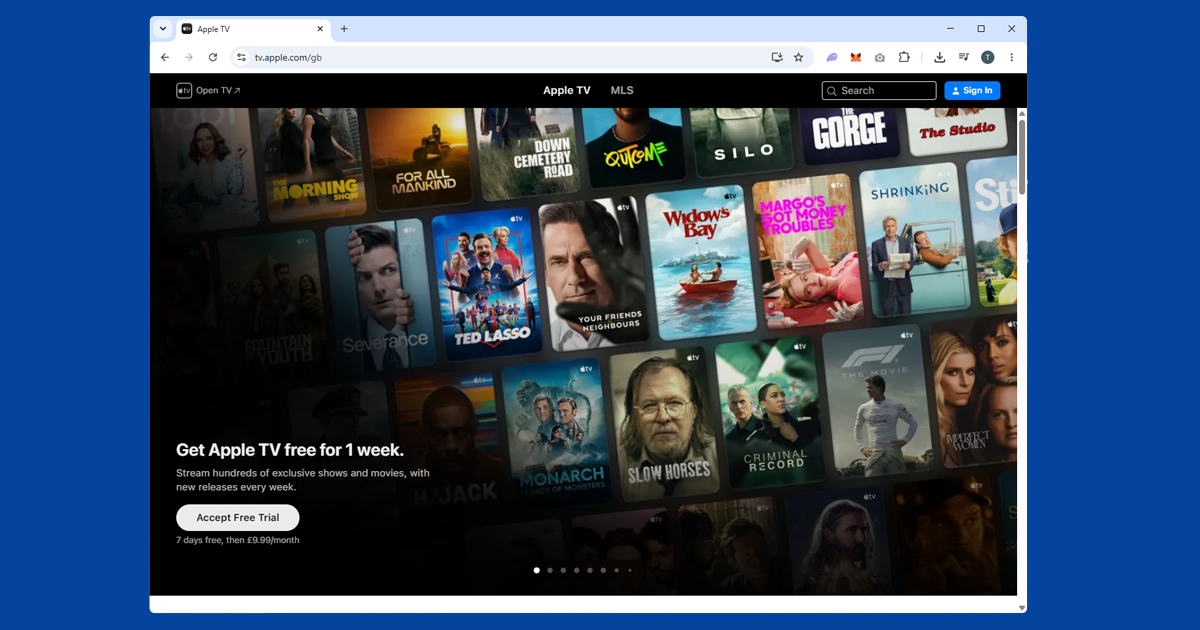Click the blue Sign In button
Screen dimensions: 1200x630
pos(972,91)
